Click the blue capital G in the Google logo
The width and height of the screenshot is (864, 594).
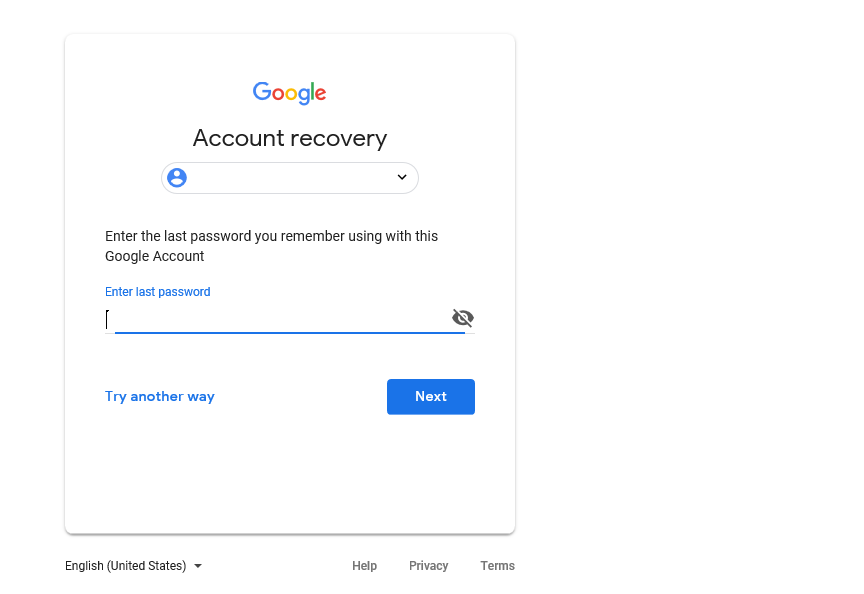pyautogui.click(x=261, y=92)
